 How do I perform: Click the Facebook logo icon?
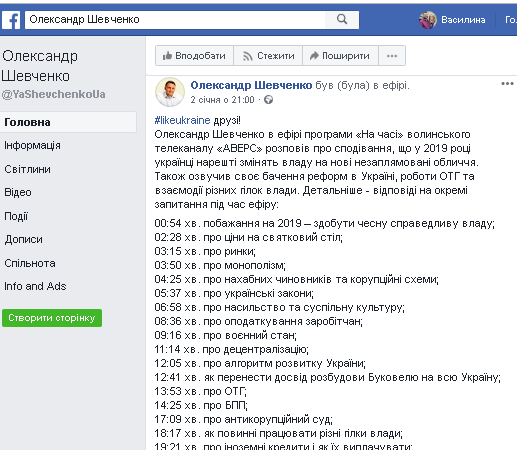[x=11, y=20]
